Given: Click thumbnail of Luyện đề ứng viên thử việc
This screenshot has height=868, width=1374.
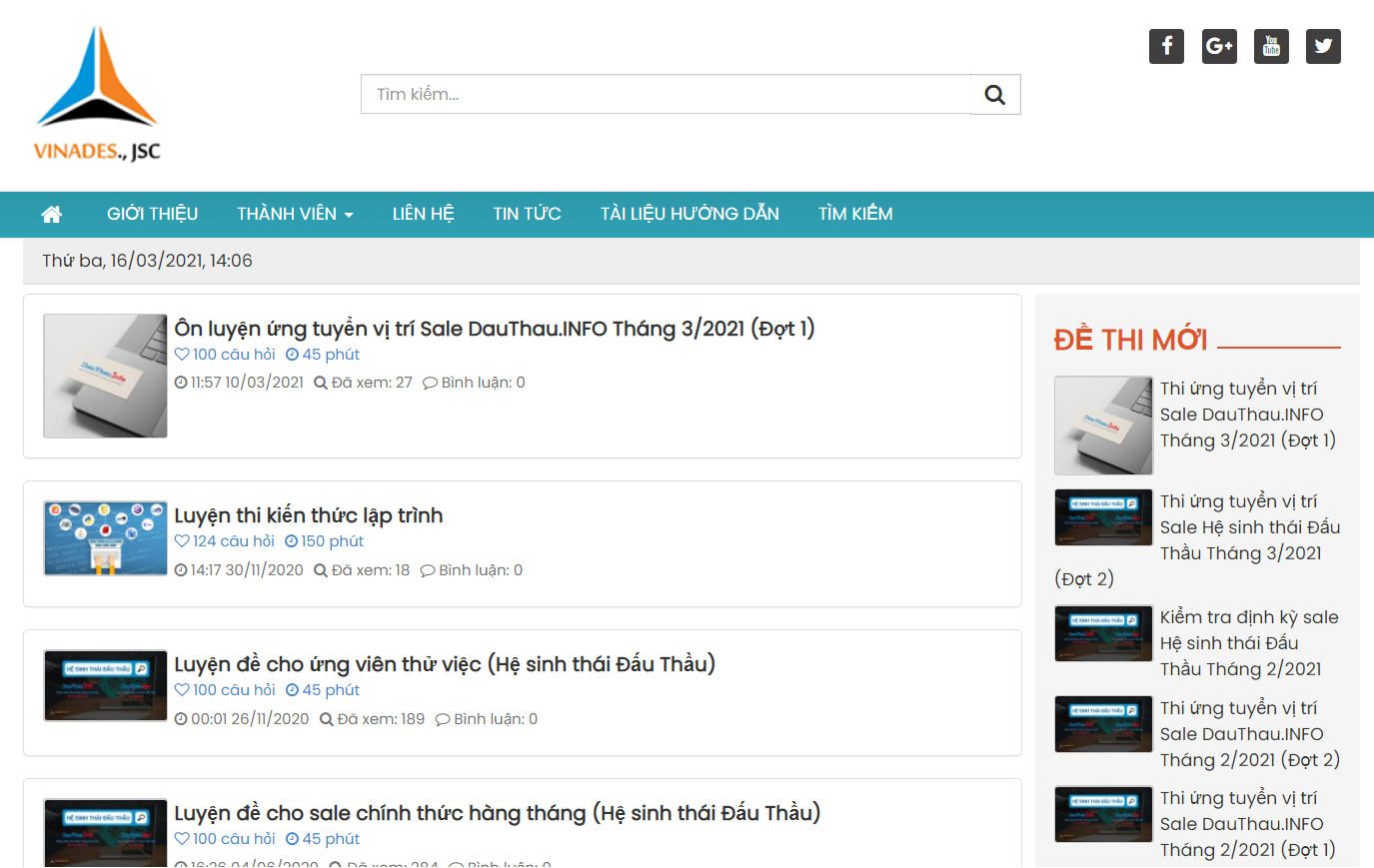Looking at the screenshot, I should 105,685.
